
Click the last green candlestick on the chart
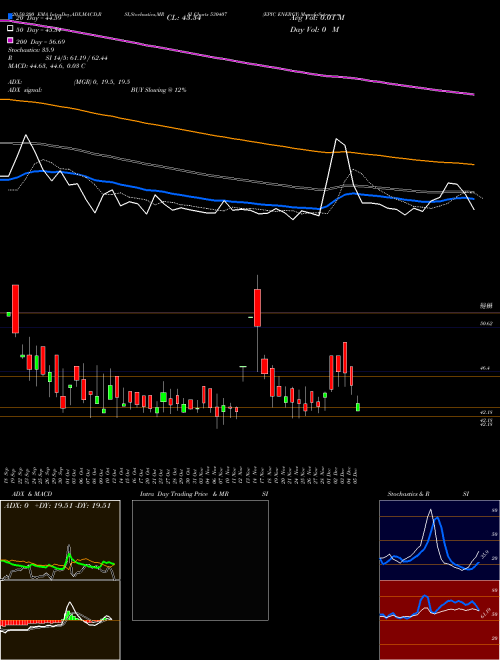click(x=358, y=407)
